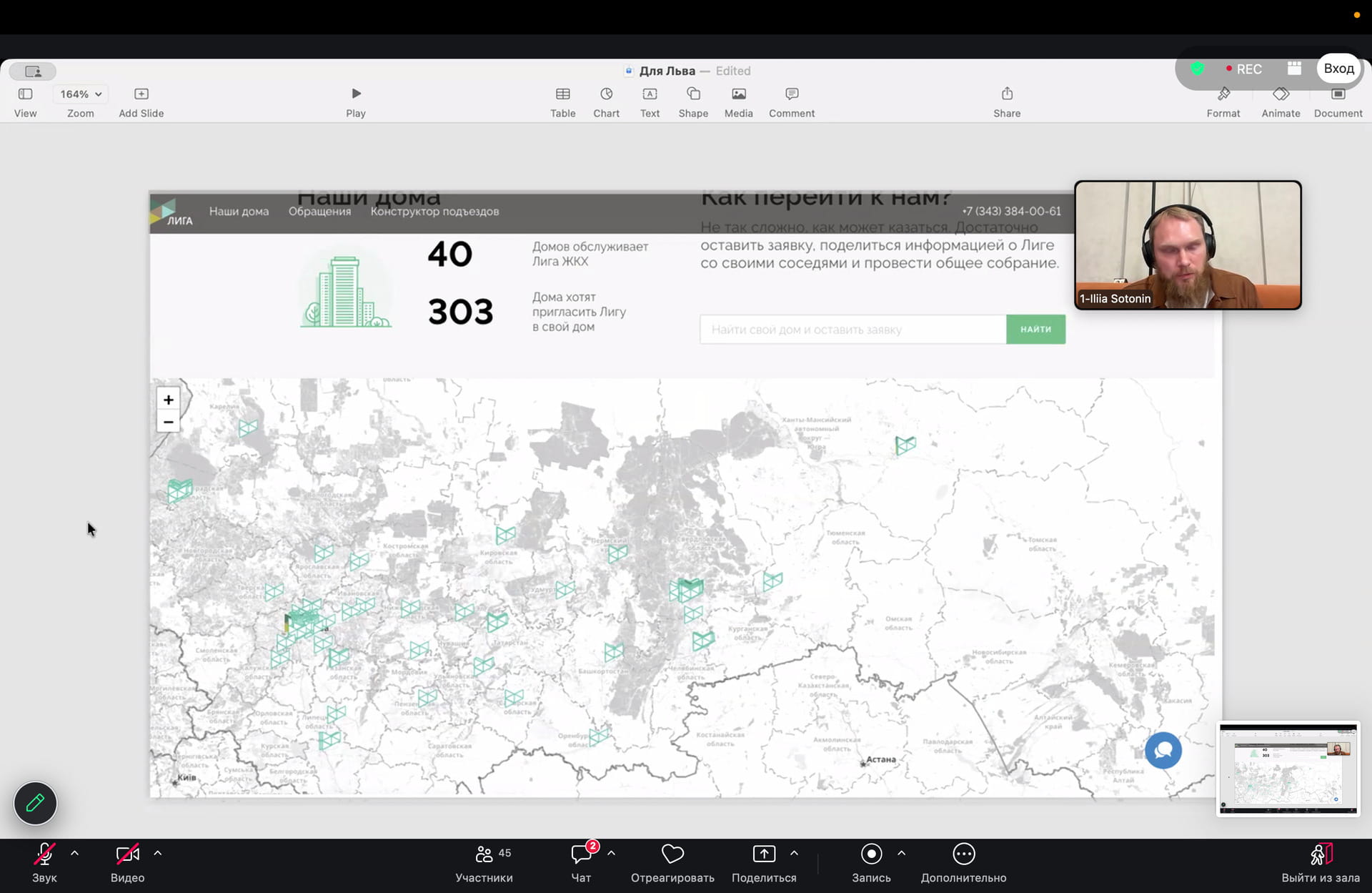Click the shared screen preview thumbnail

click(1288, 769)
